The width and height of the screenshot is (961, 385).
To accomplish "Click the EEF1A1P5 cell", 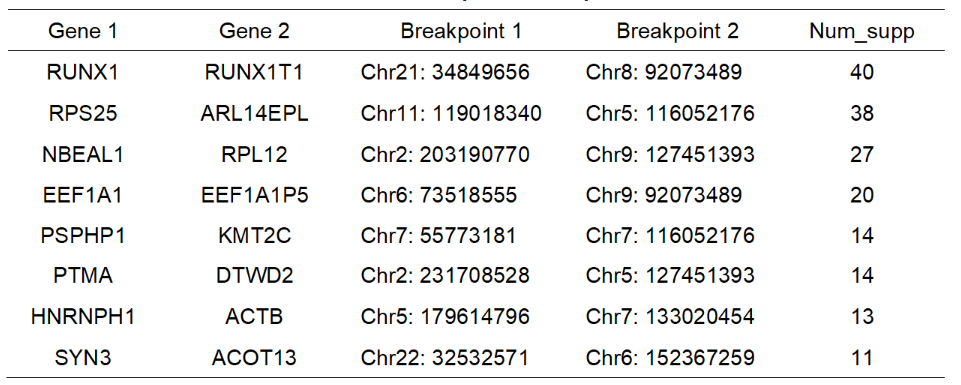I will click(x=254, y=195).
